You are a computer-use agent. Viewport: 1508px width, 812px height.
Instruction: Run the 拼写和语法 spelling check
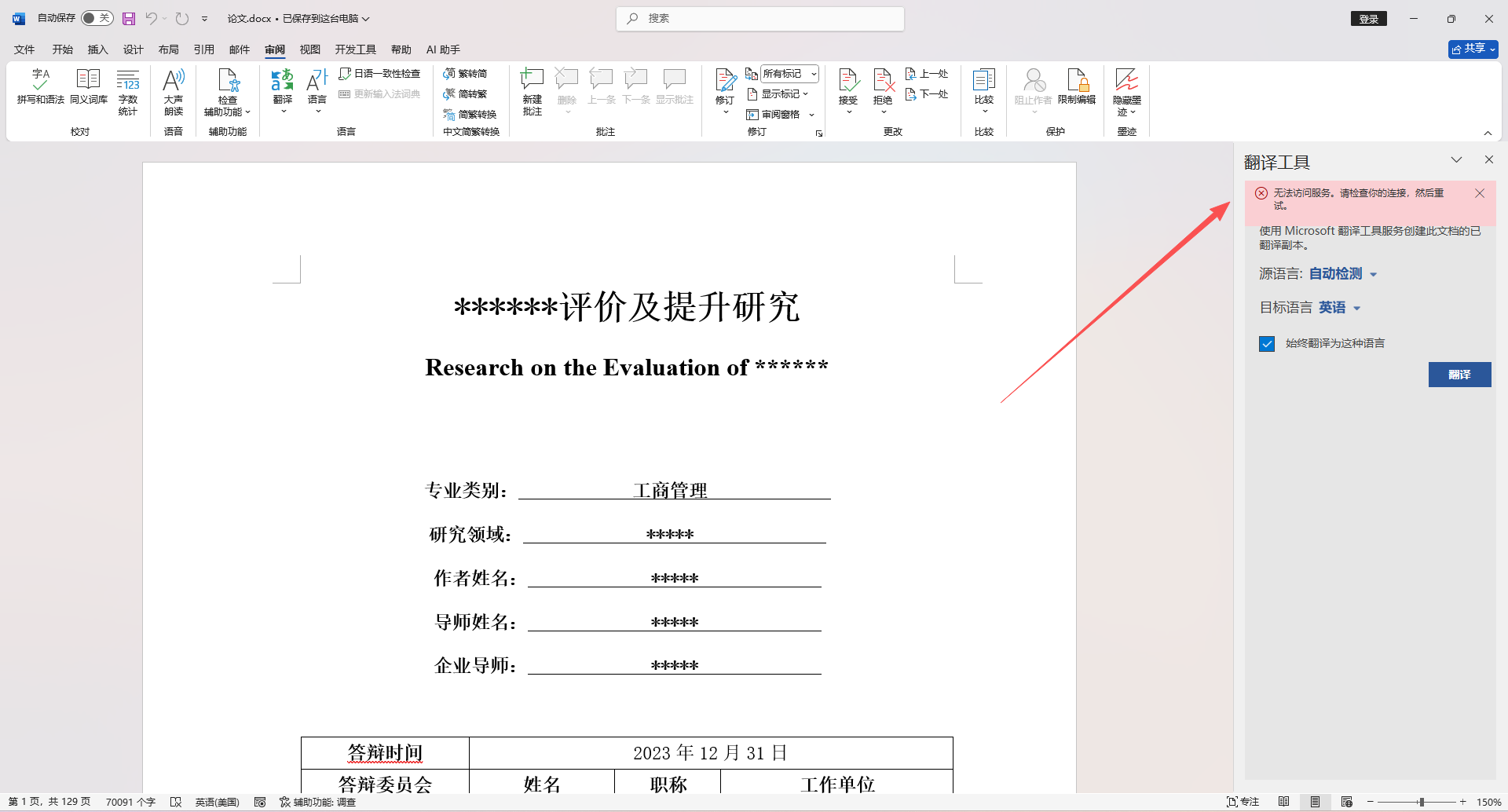(41, 86)
